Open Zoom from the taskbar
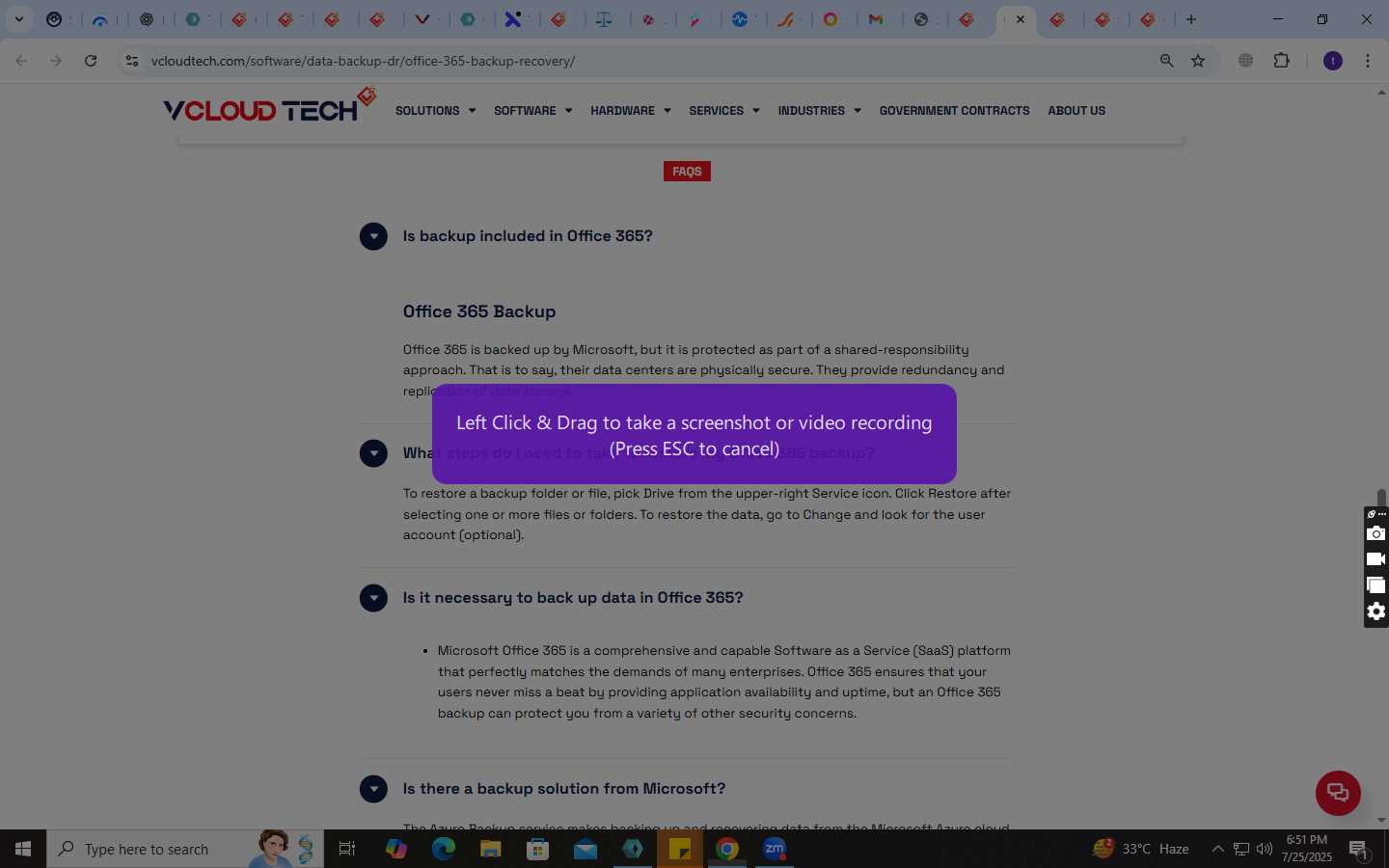Viewport: 1389px width, 868px height. [775, 849]
